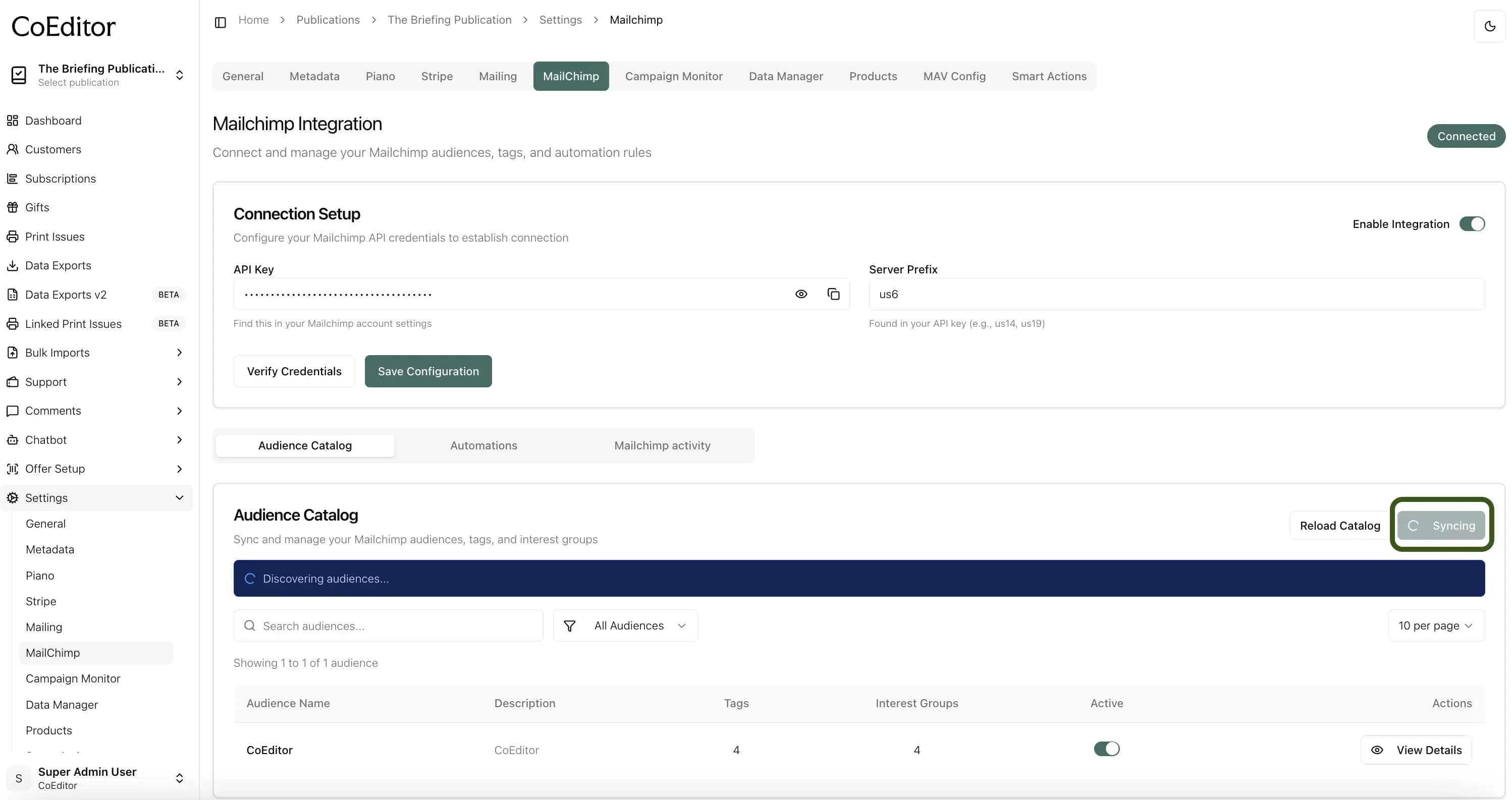Click the publication checklist icon
Viewport: 1512px width, 800px height.
[19, 75]
